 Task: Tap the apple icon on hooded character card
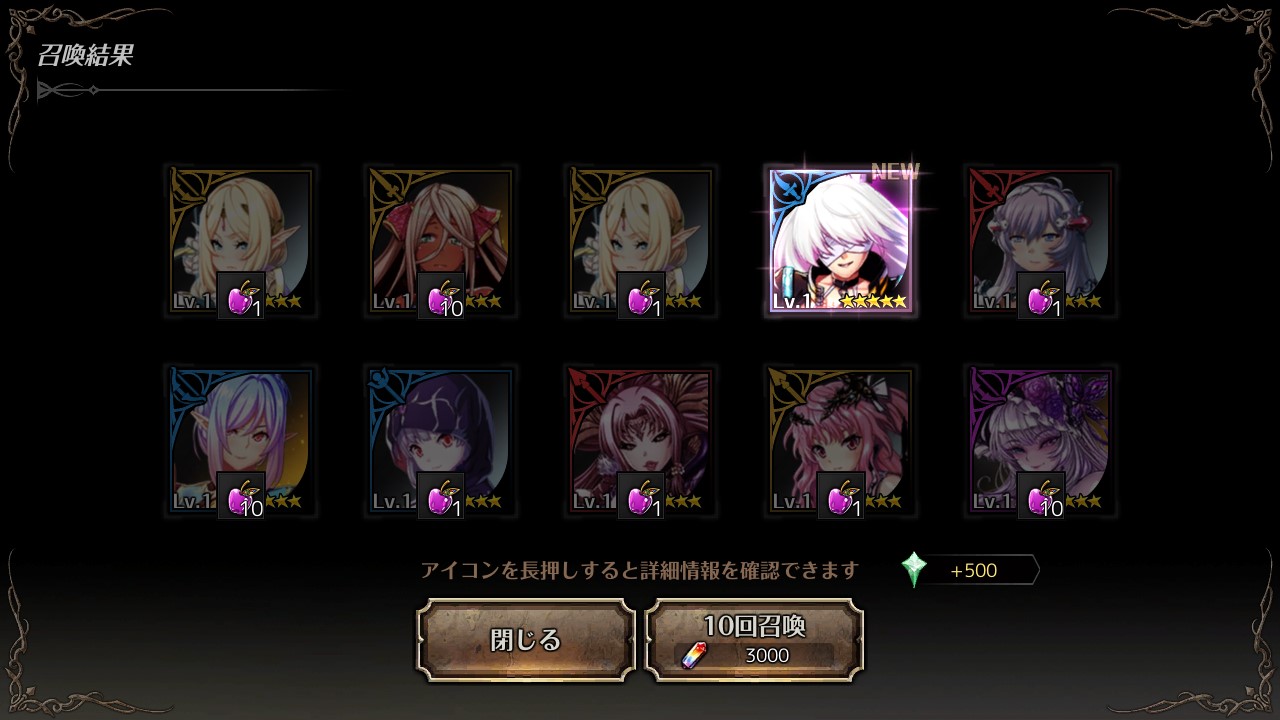441,496
